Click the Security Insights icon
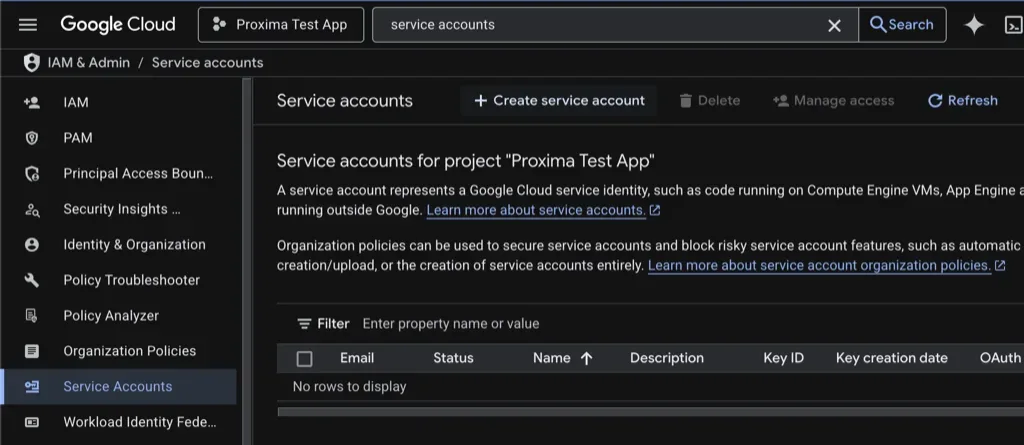Viewport: 1024px width, 445px height. [31, 210]
